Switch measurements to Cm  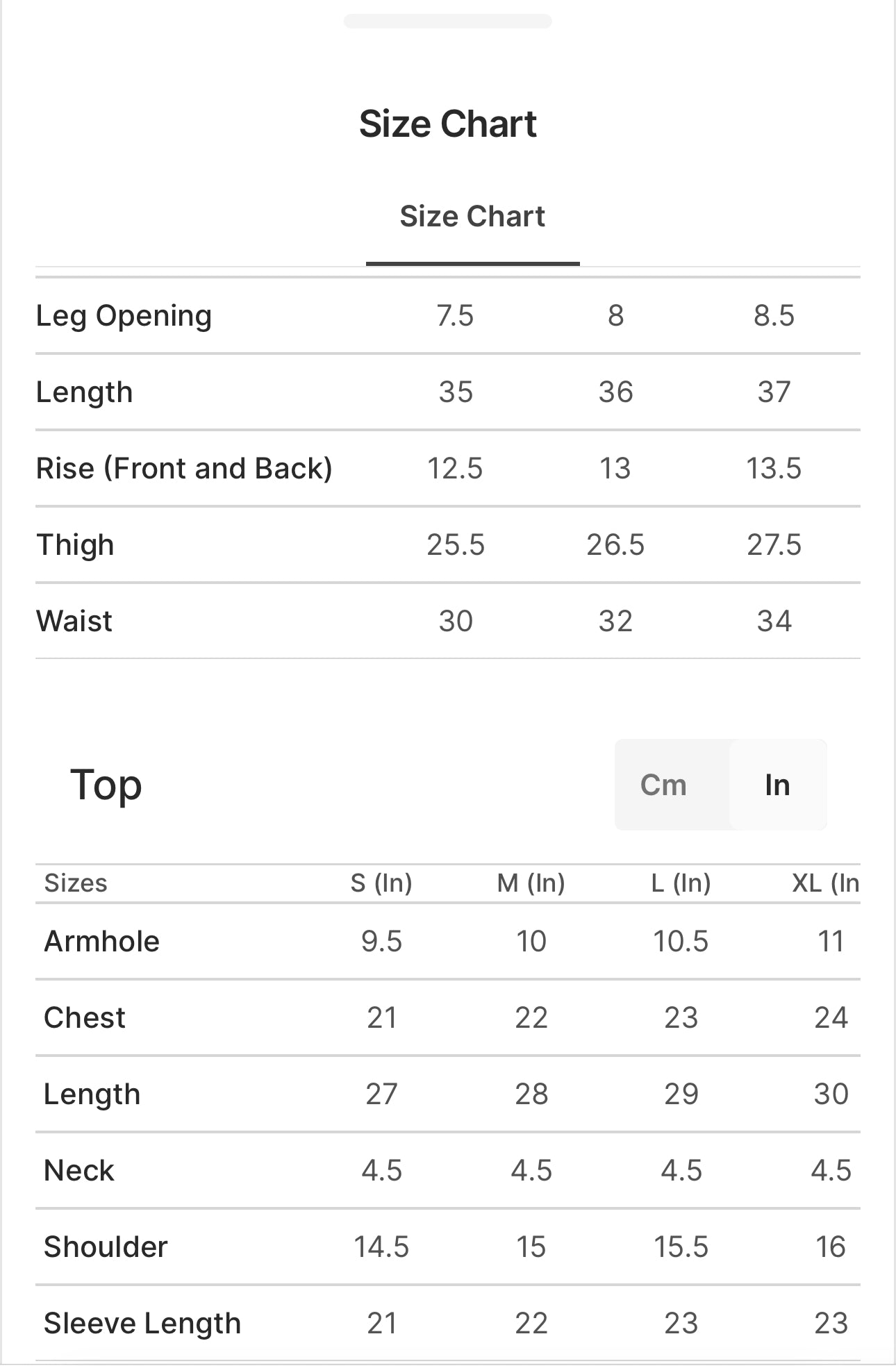click(663, 785)
